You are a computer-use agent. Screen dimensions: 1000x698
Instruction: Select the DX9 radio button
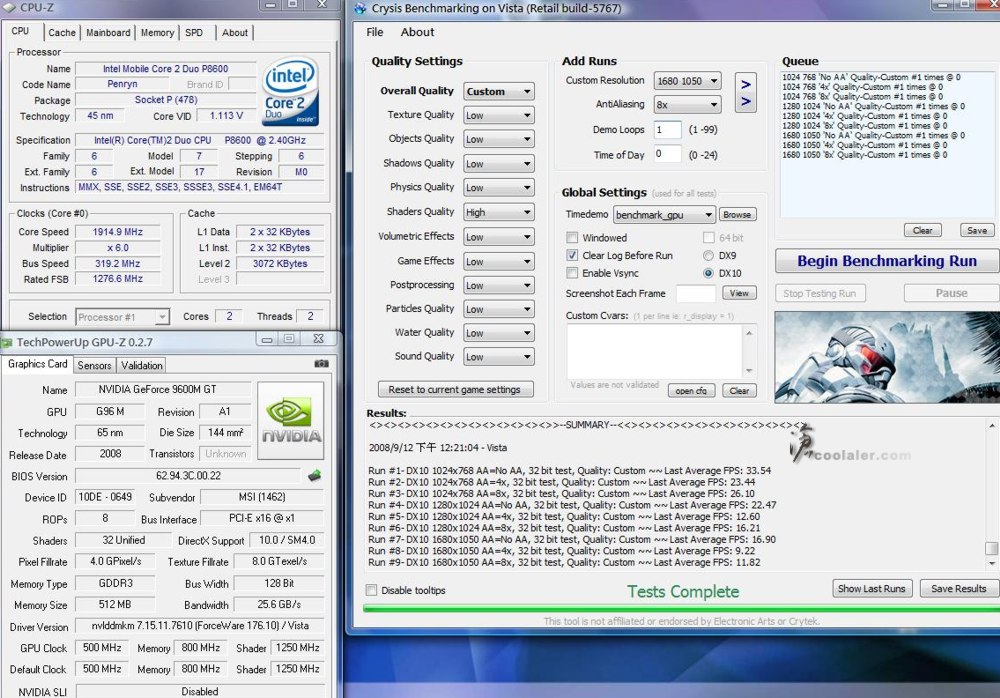(x=708, y=255)
